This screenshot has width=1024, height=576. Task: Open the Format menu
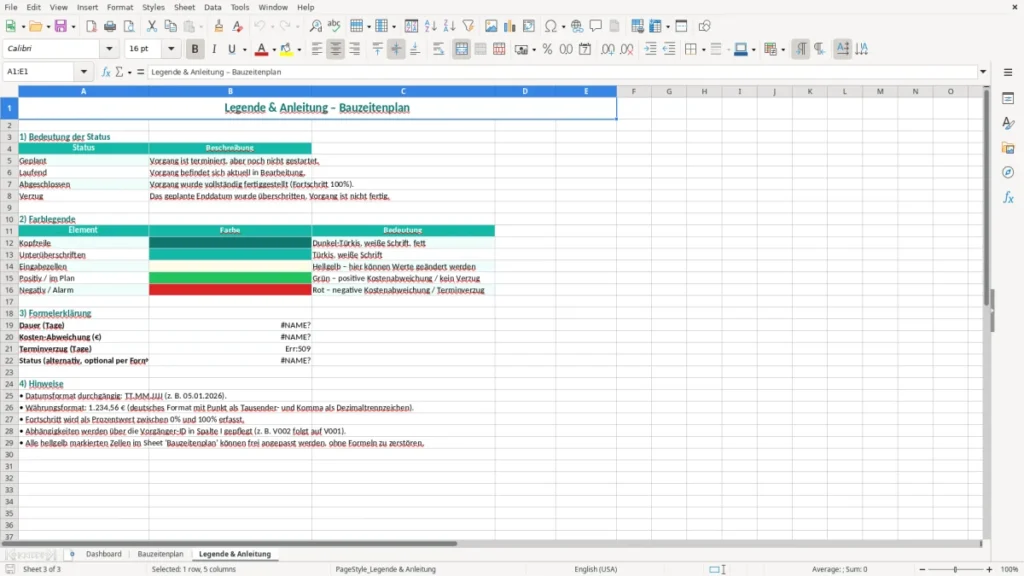[x=120, y=7]
